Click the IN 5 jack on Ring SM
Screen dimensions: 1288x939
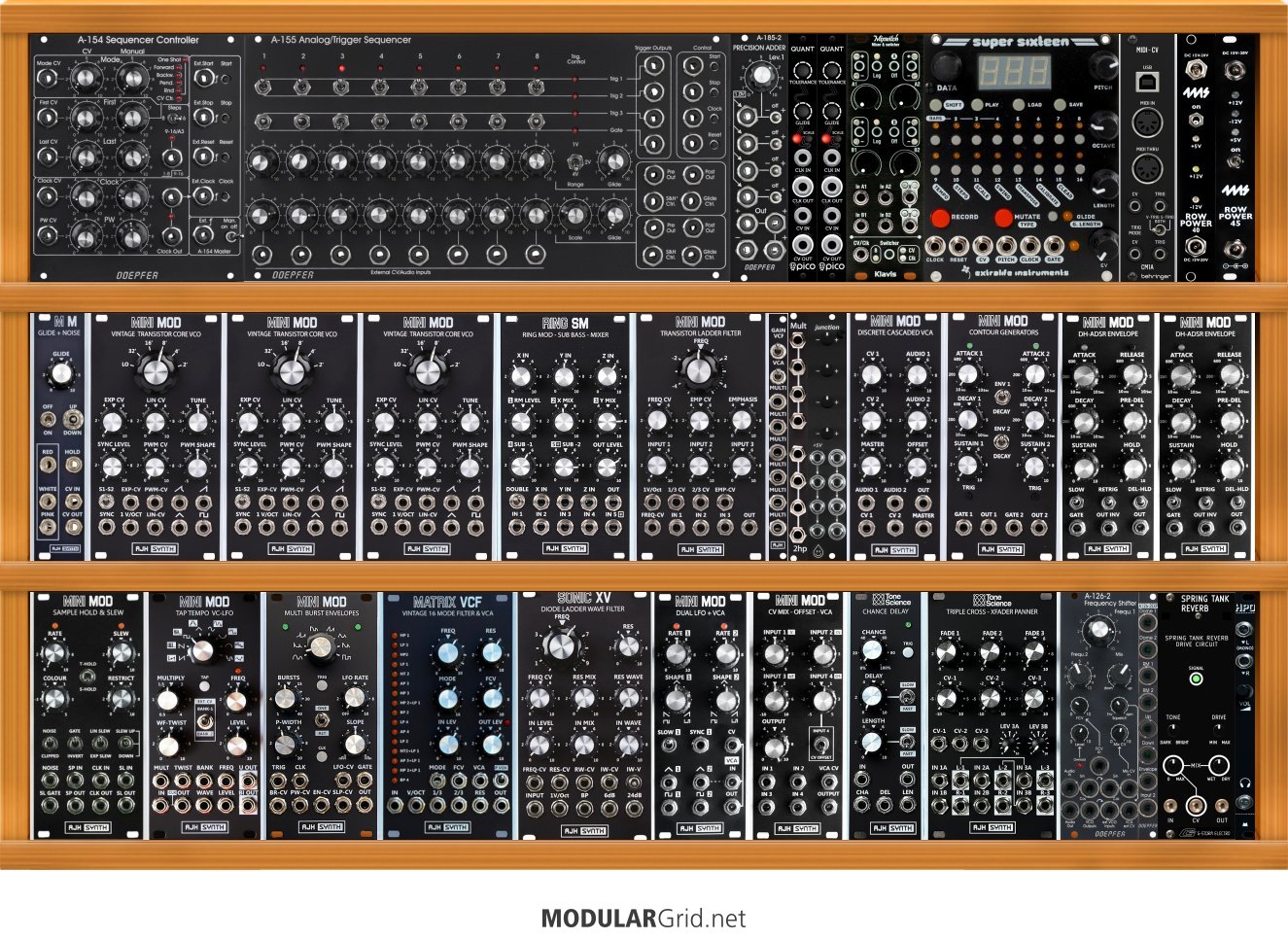pyautogui.click(x=612, y=528)
